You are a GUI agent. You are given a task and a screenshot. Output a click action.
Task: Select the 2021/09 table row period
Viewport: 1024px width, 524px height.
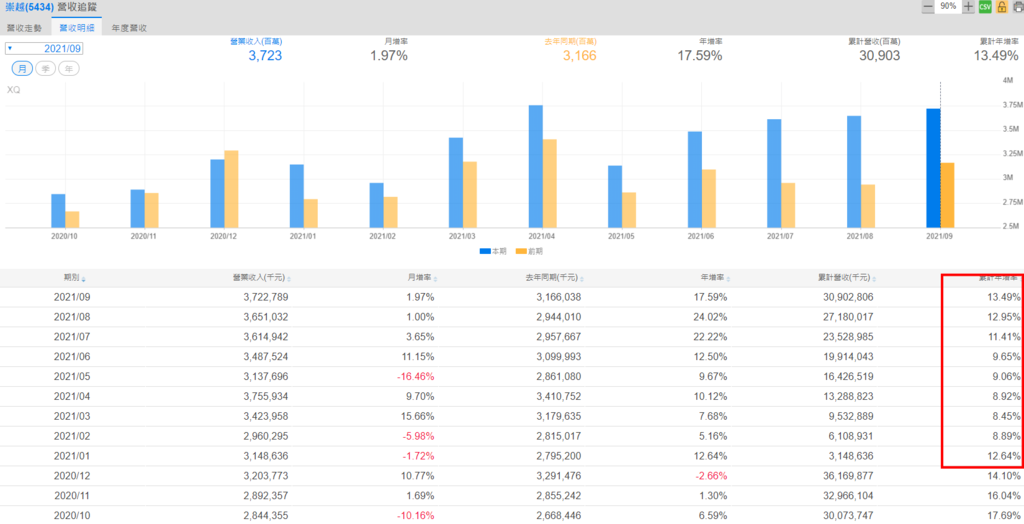point(72,297)
